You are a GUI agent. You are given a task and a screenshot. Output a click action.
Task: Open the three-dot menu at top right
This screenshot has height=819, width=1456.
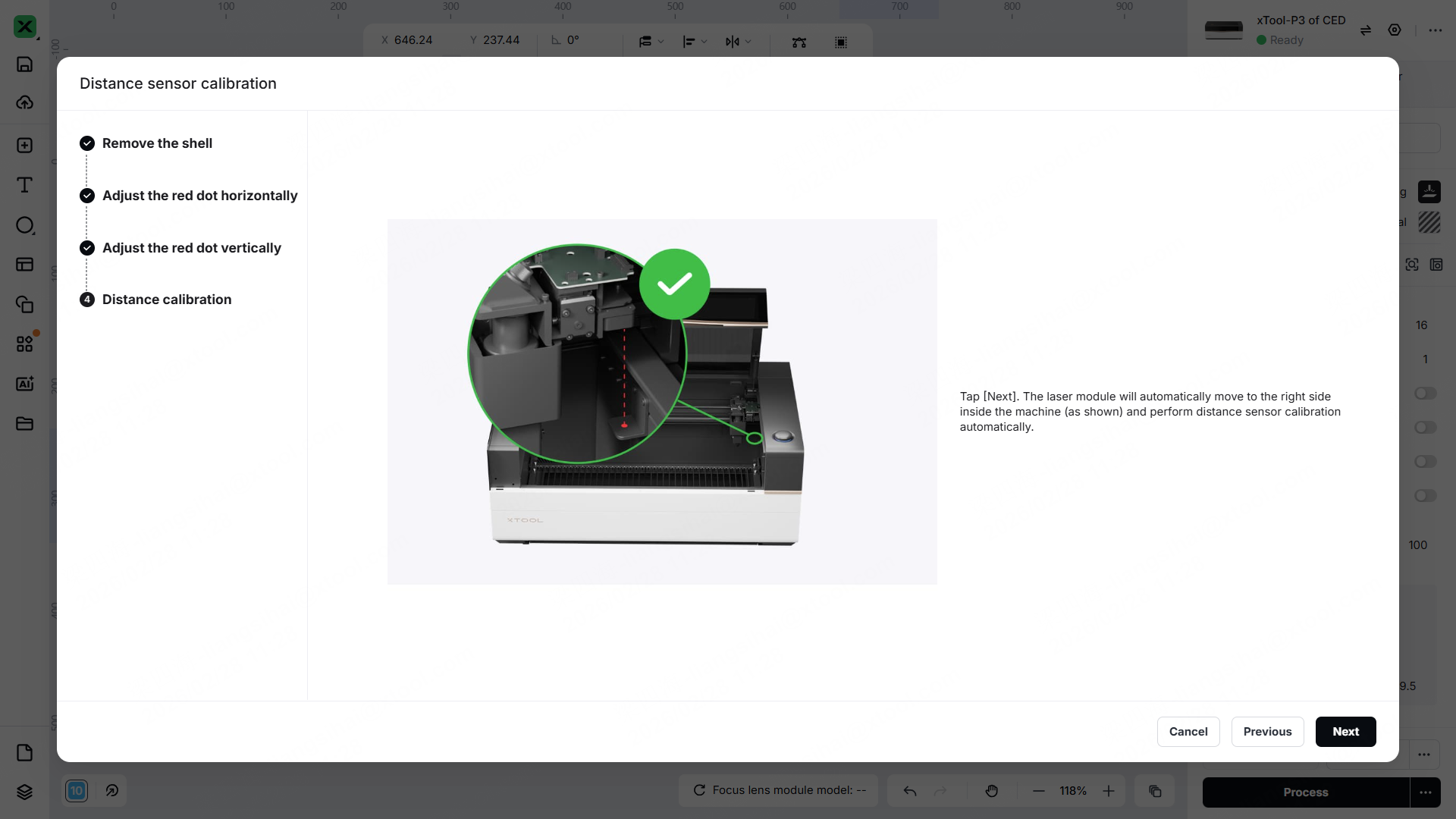(1436, 30)
